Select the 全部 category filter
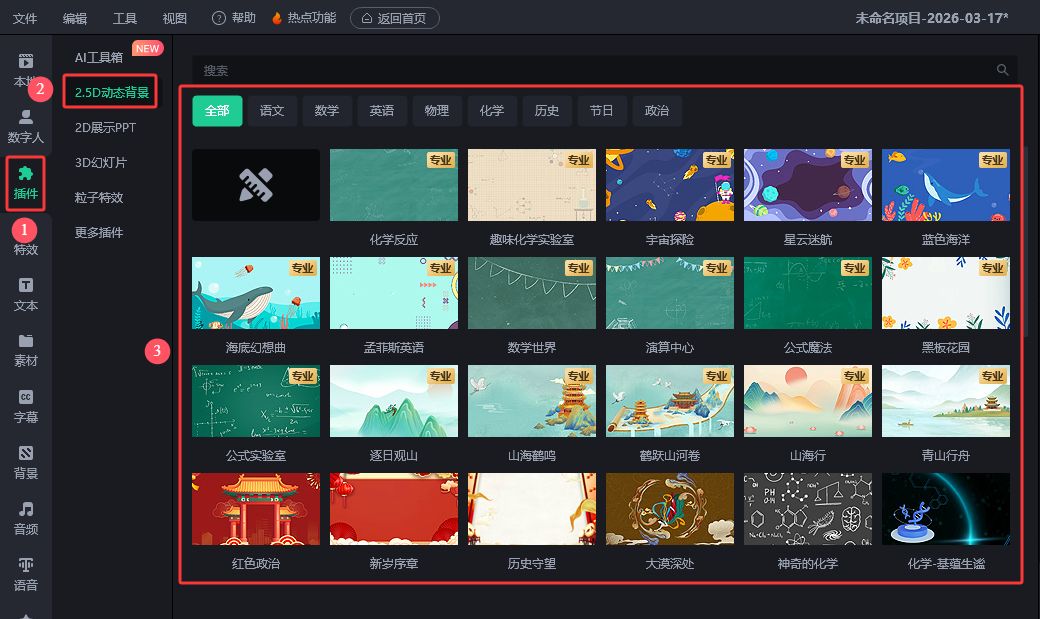The image size is (1040, 619). pyautogui.click(x=217, y=111)
